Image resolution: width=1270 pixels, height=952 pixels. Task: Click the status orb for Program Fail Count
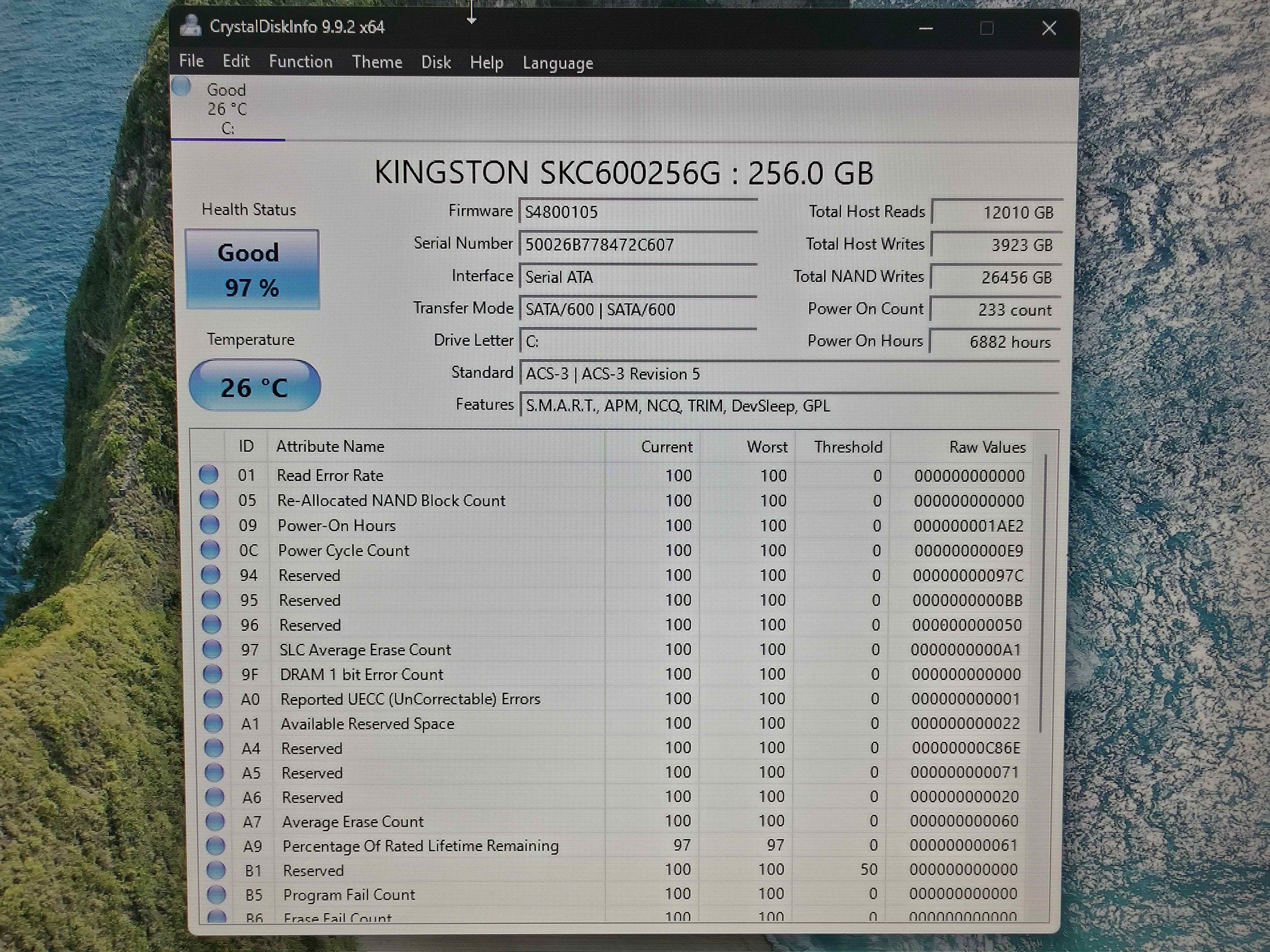[216, 894]
